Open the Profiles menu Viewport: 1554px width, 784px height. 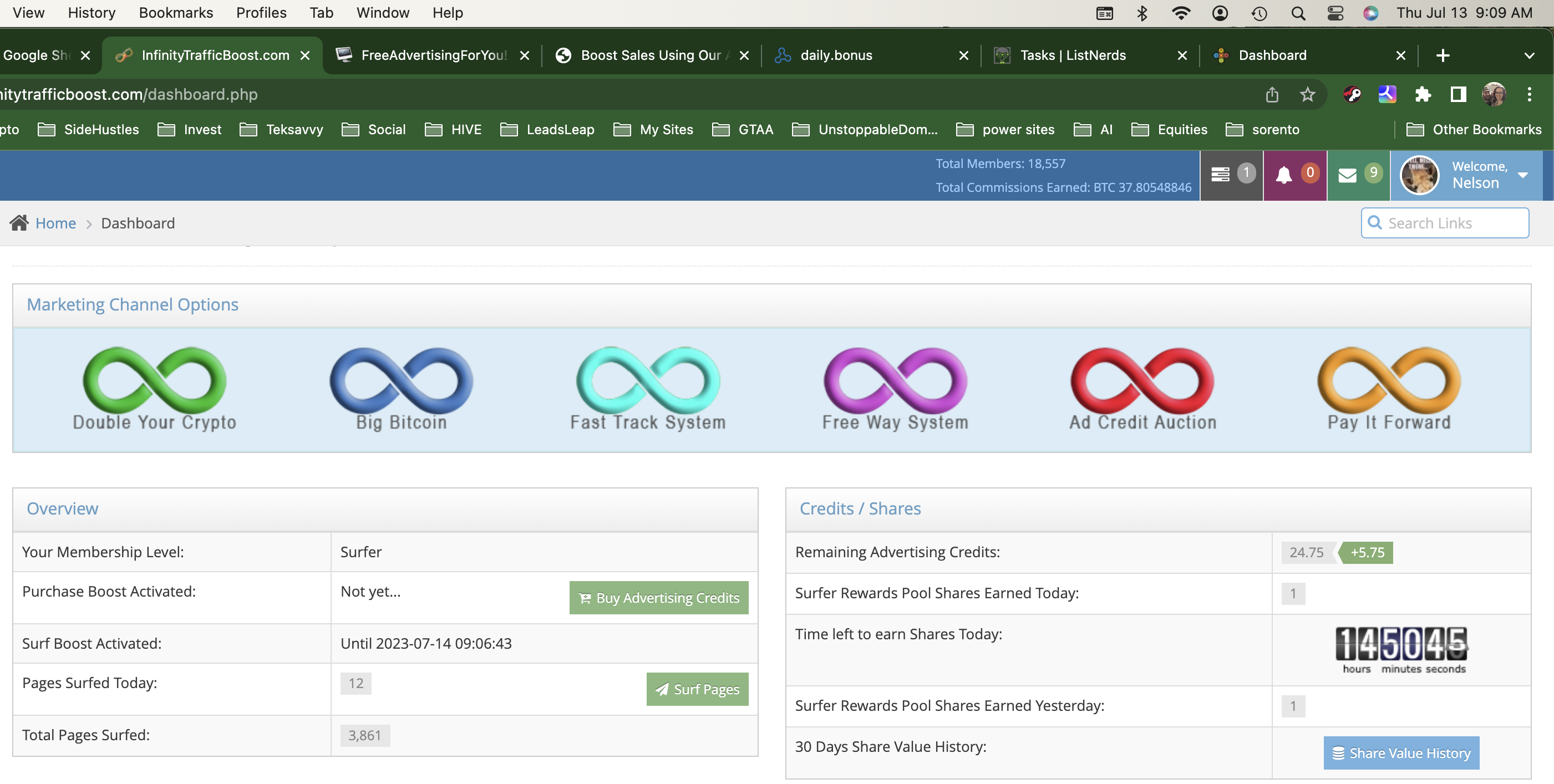(261, 13)
